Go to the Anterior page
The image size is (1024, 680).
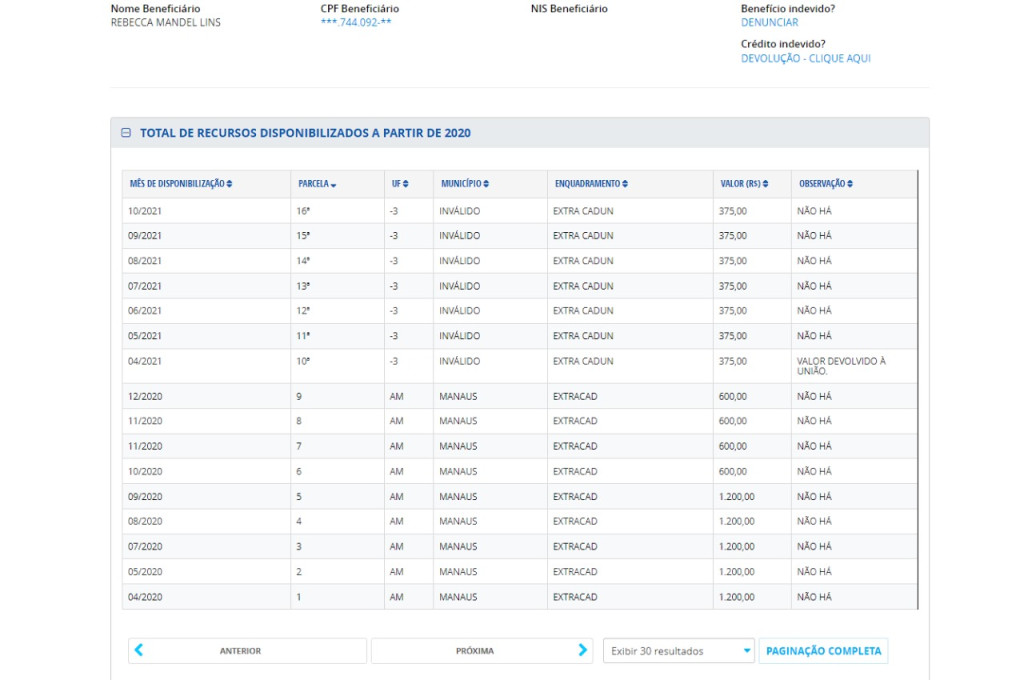click(240, 651)
